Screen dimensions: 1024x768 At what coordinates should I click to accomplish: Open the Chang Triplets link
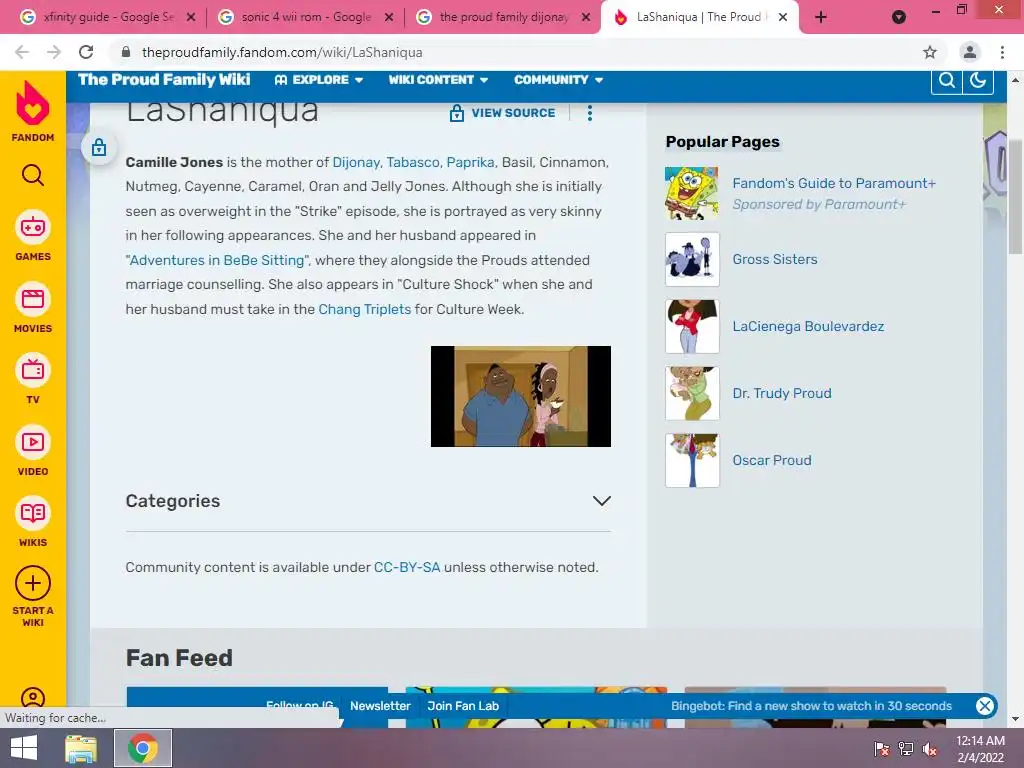pos(364,309)
